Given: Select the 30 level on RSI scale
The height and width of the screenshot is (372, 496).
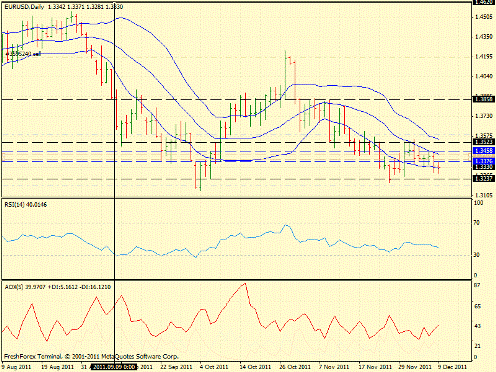Looking at the screenshot, I should 477,255.
